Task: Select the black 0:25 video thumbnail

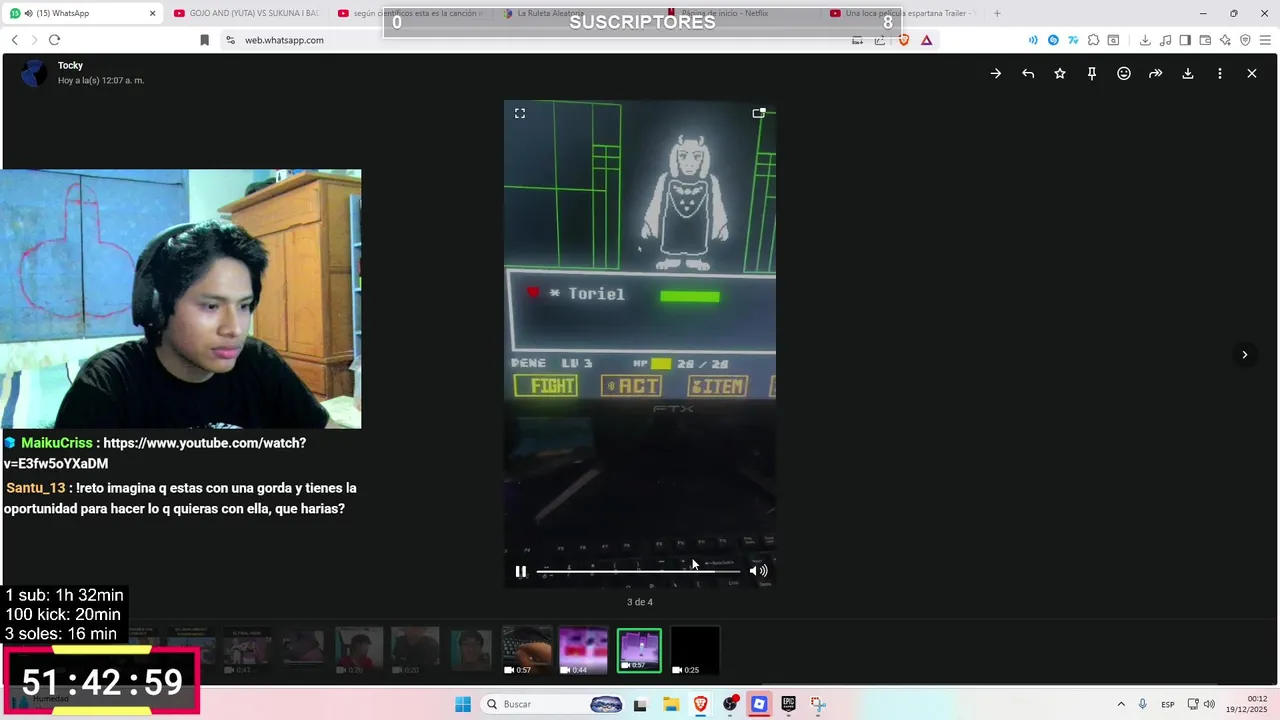Action: click(695, 651)
